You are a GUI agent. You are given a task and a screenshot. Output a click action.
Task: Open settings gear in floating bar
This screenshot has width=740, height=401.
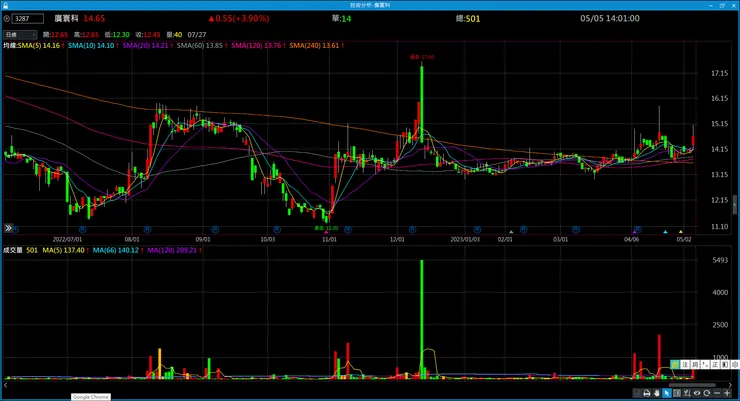click(x=735, y=365)
